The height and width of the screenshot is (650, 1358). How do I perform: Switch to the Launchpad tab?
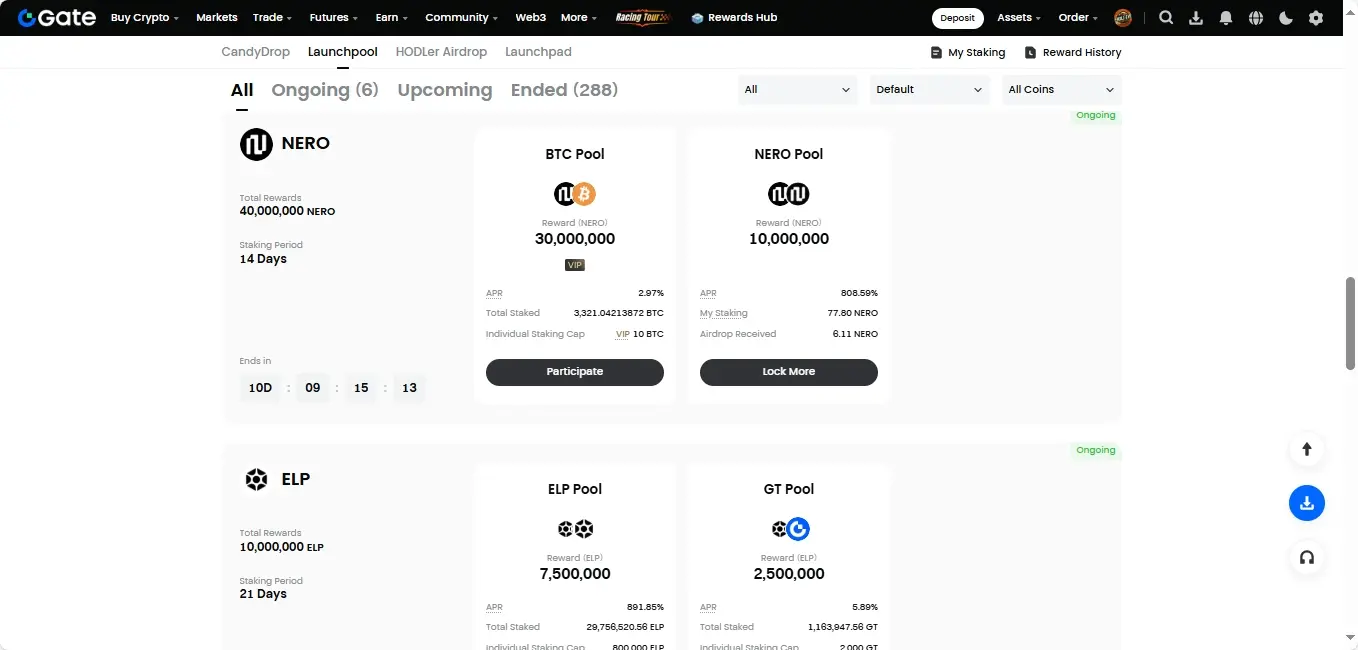[x=538, y=51]
